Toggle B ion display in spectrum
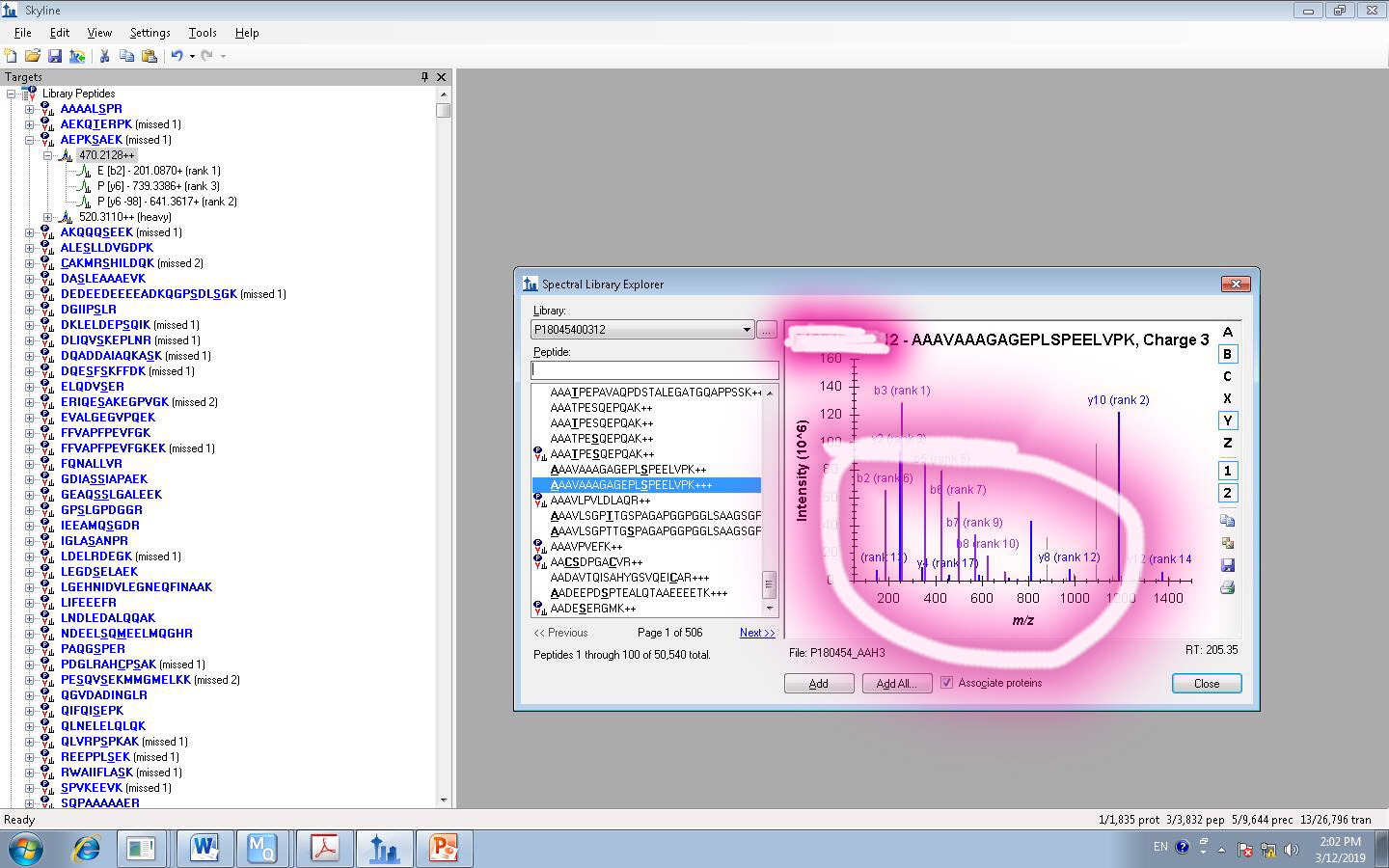Image resolution: width=1389 pixels, height=868 pixels. coord(1227,354)
